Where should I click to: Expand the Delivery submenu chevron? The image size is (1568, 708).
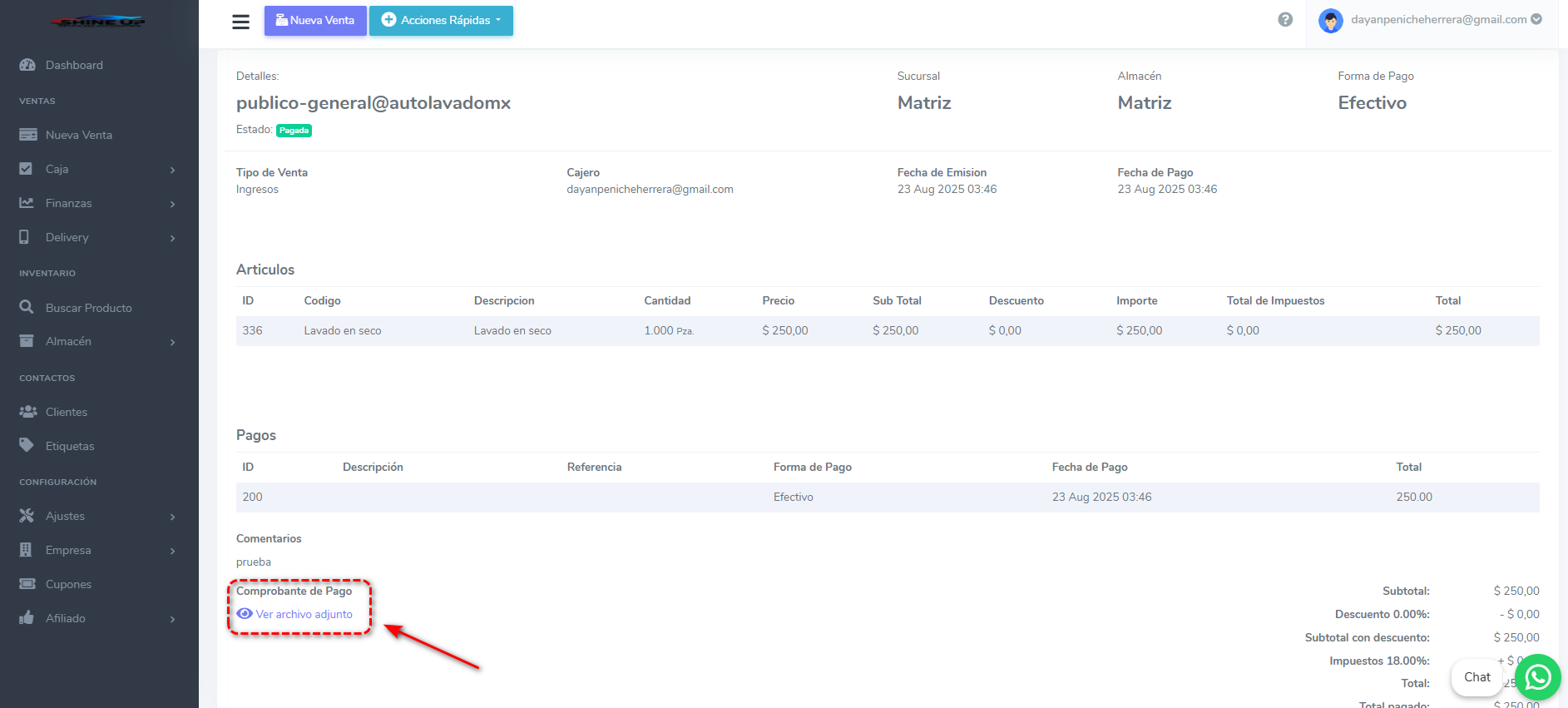[173, 238]
